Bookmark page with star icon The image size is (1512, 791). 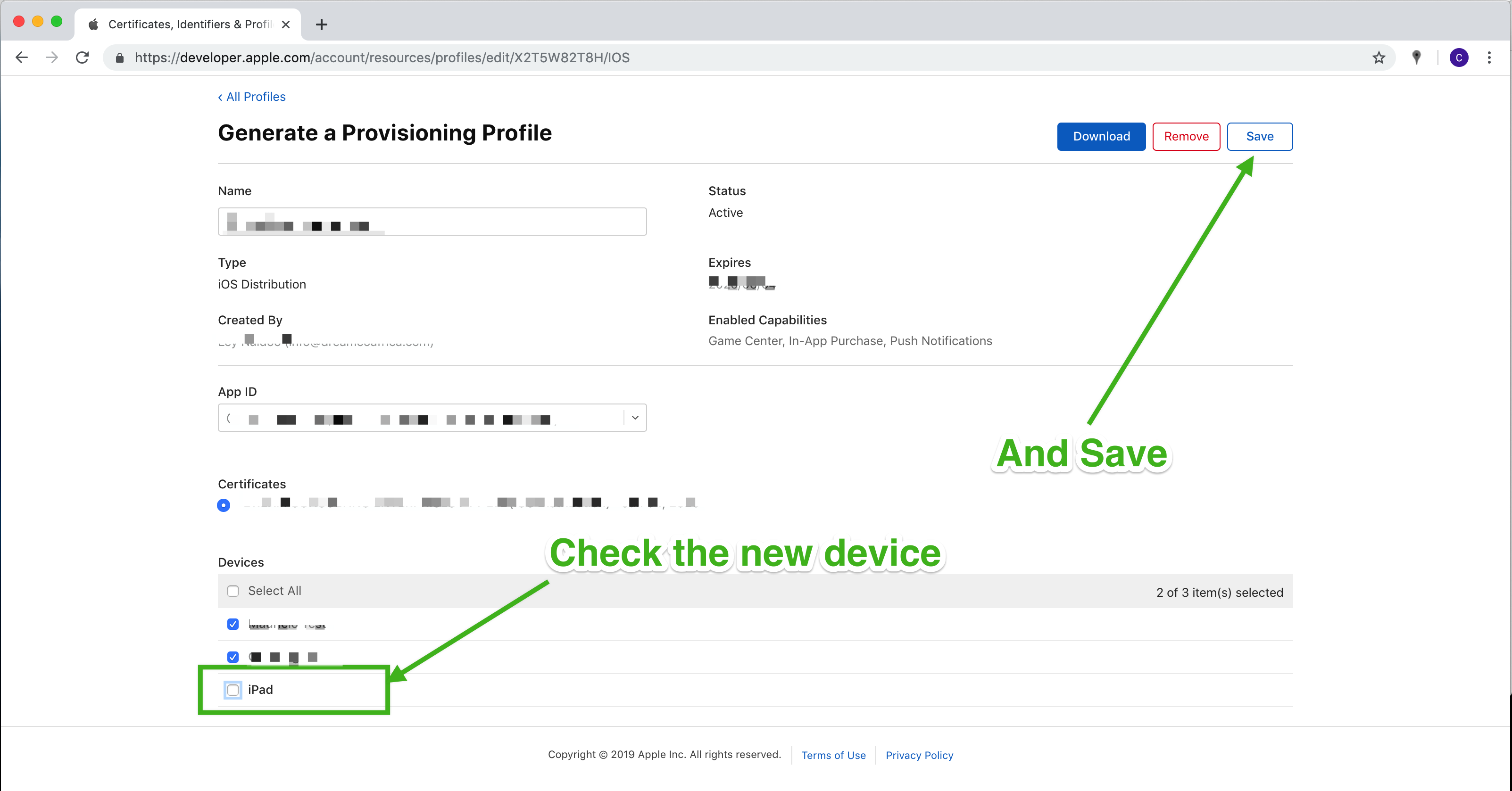(1378, 58)
